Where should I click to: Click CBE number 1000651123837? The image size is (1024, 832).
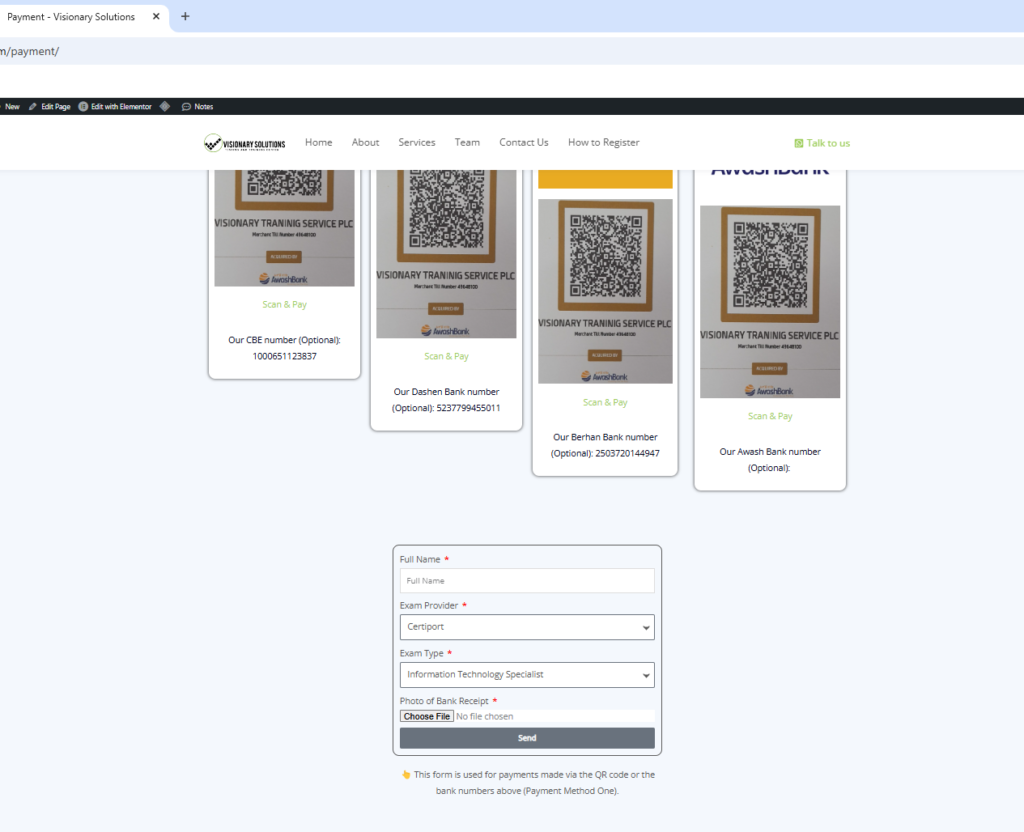pyautogui.click(x=285, y=356)
